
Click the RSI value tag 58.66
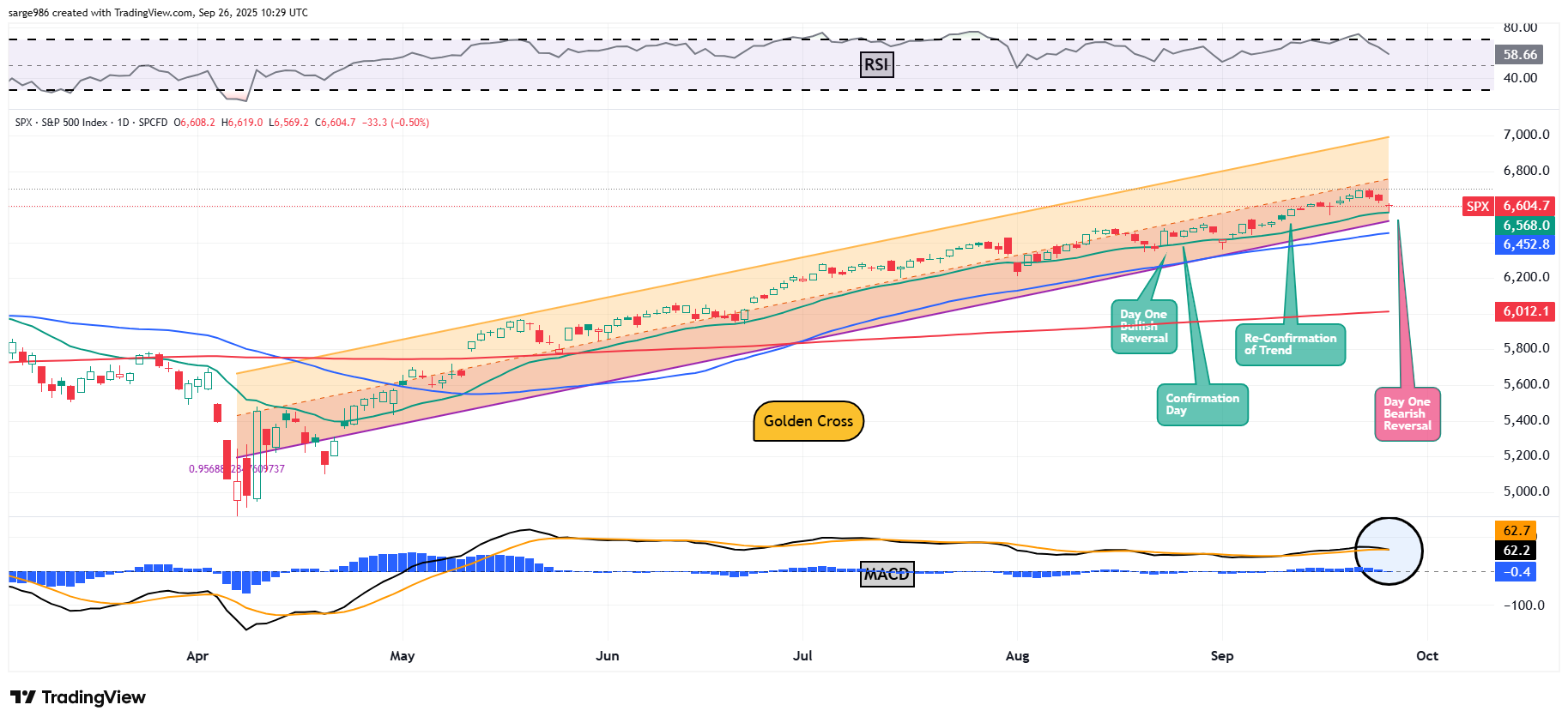click(x=1519, y=55)
